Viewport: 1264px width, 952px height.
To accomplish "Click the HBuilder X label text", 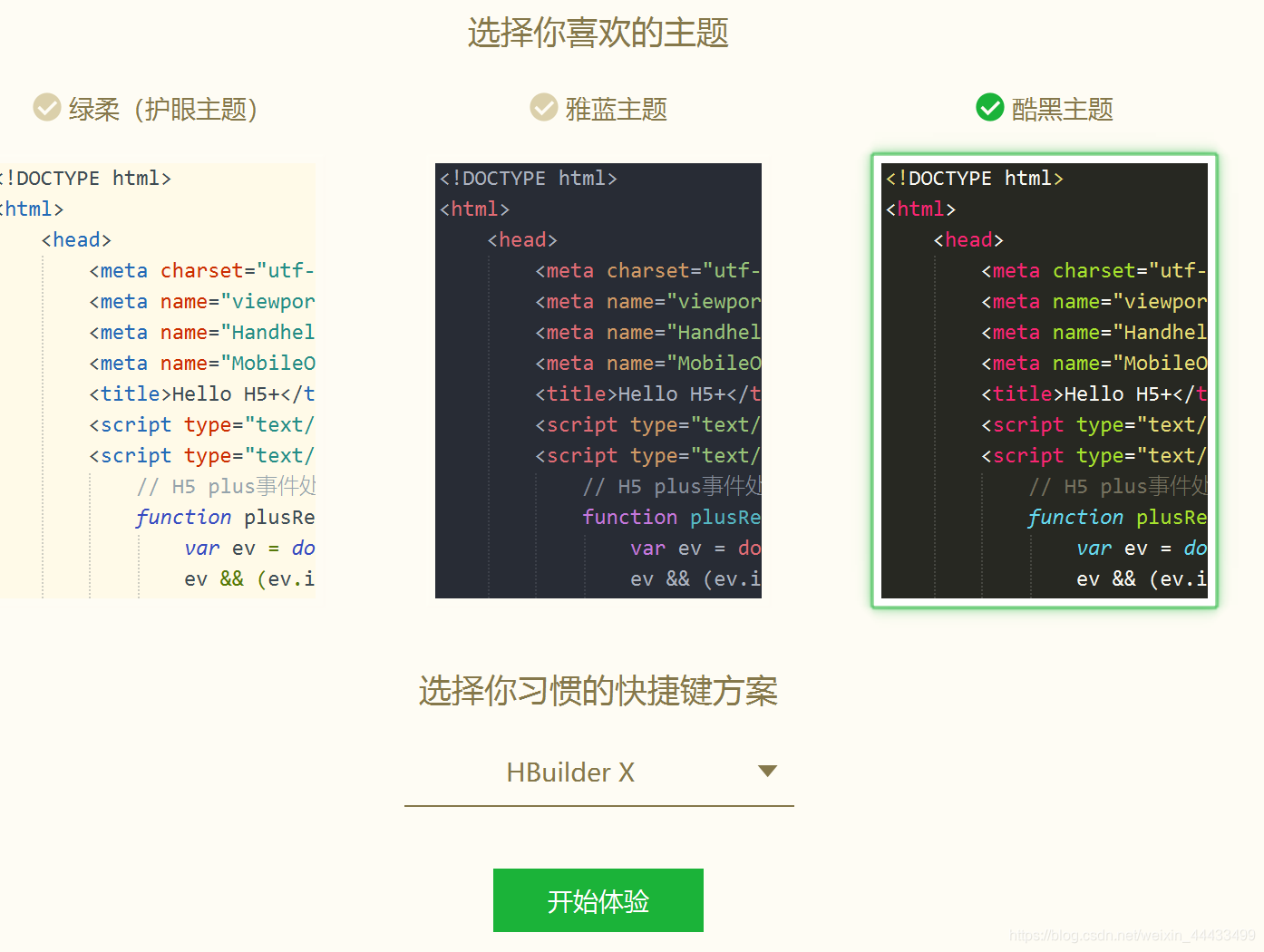I will pyautogui.click(x=569, y=772).
